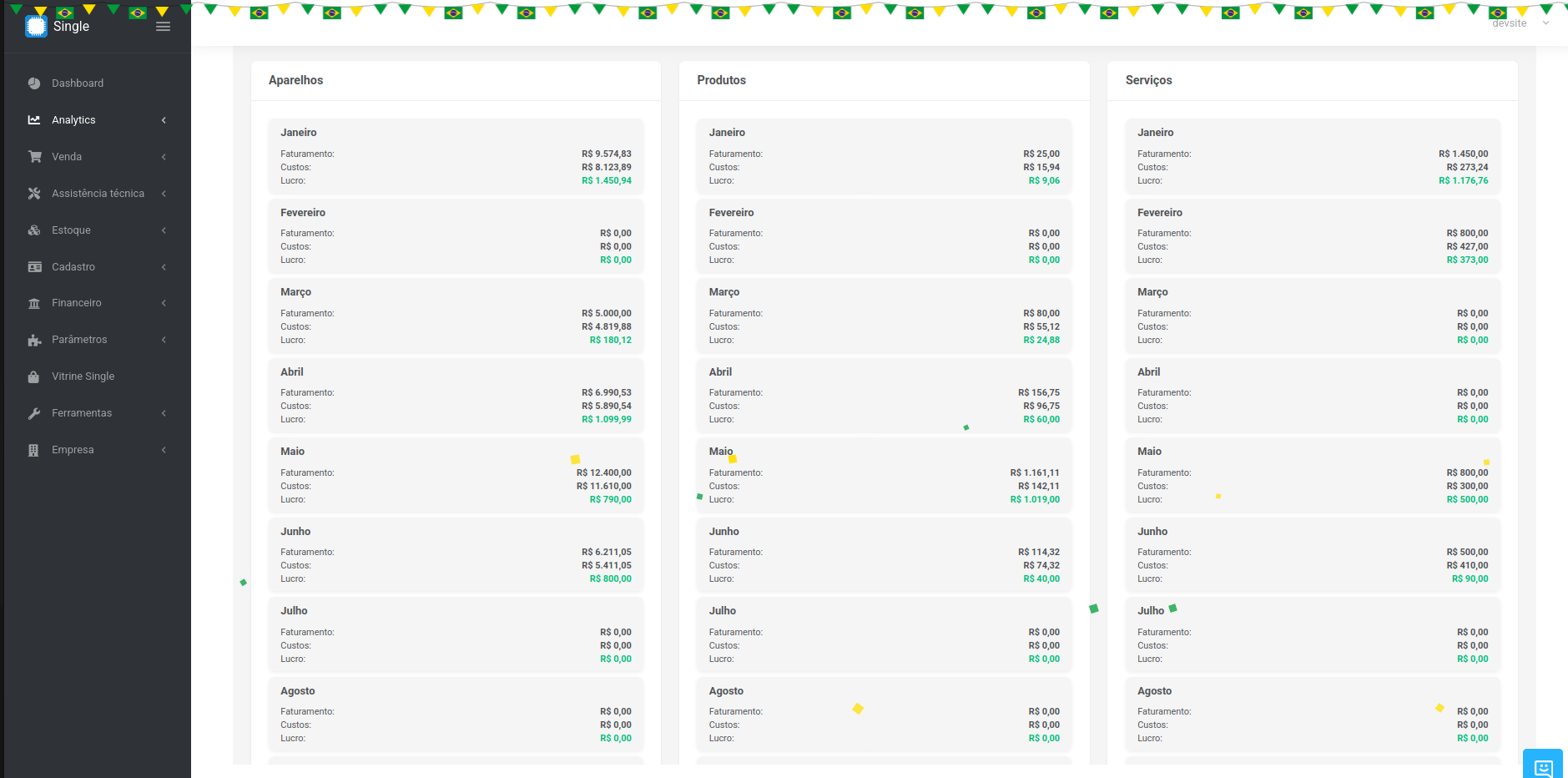
Task: Click the Analytics line chart icon
Action: [x=34, y=120]
